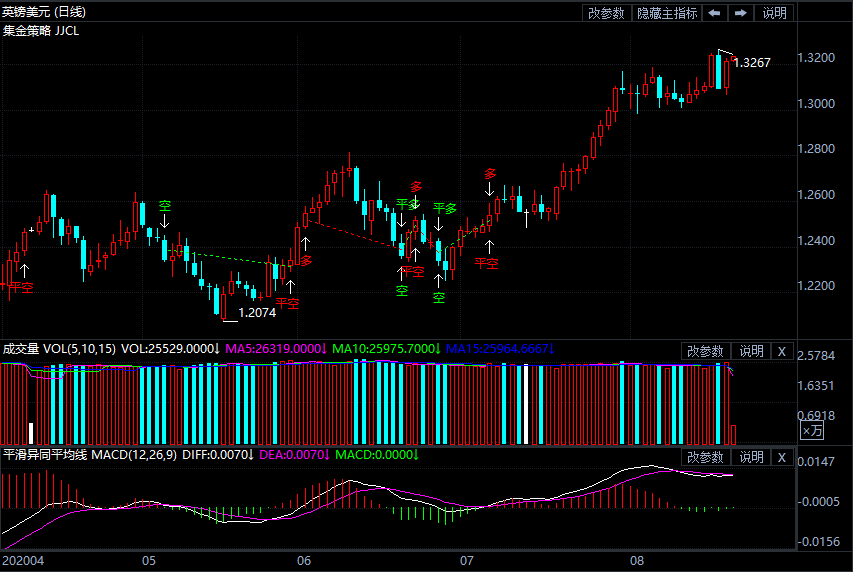The height and width of the screenshot is (572, 853).
Task: Click the ×万 unit button
Action: click(813, 431)
